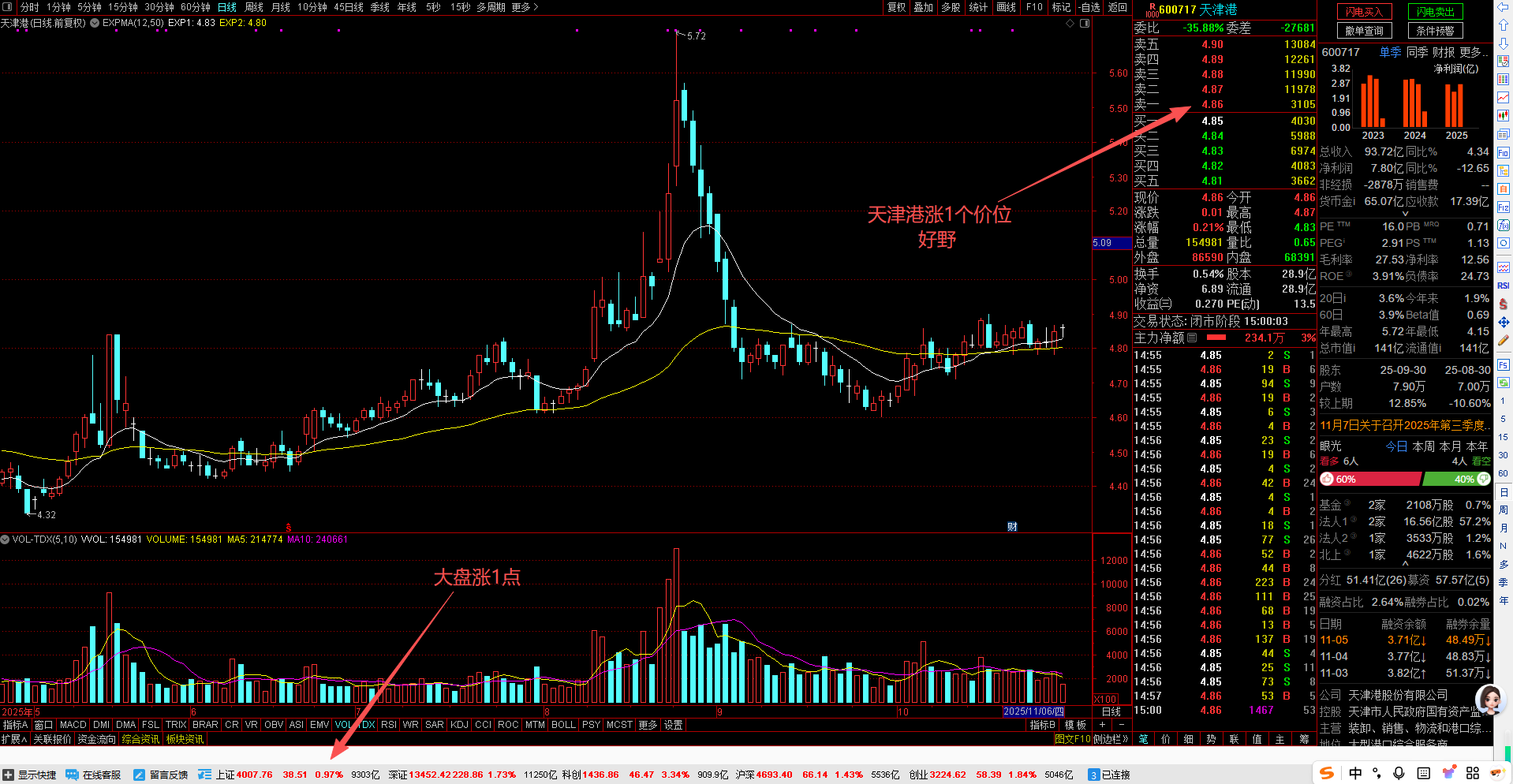This screenshot has height=784, width=1513.
Task: Select the pencil drawing tool icon
Action: pyautogui.click(x=1504, y=341)
